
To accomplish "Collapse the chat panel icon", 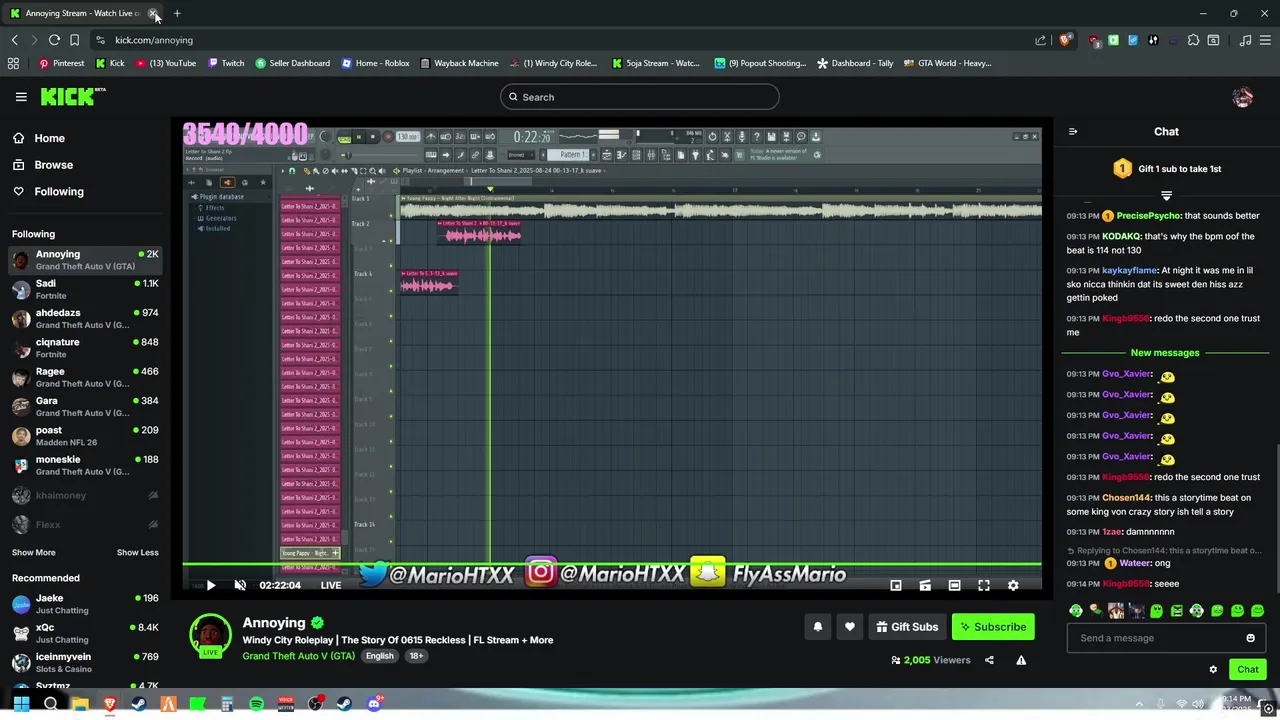I will (x=1073, y=131).
